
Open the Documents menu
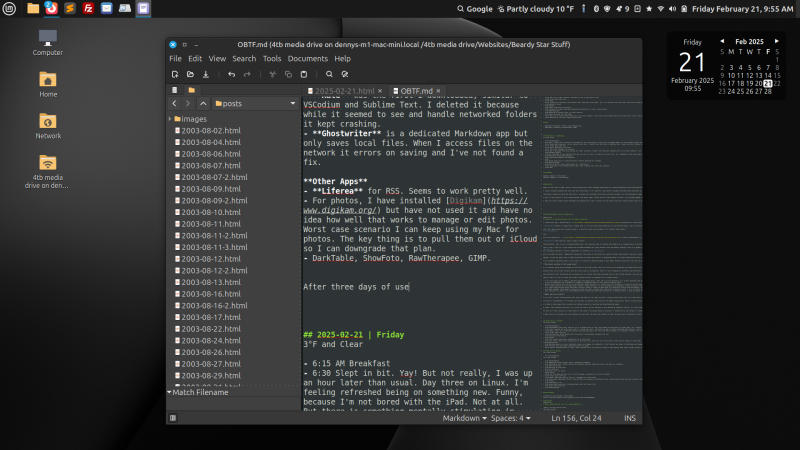307,59
